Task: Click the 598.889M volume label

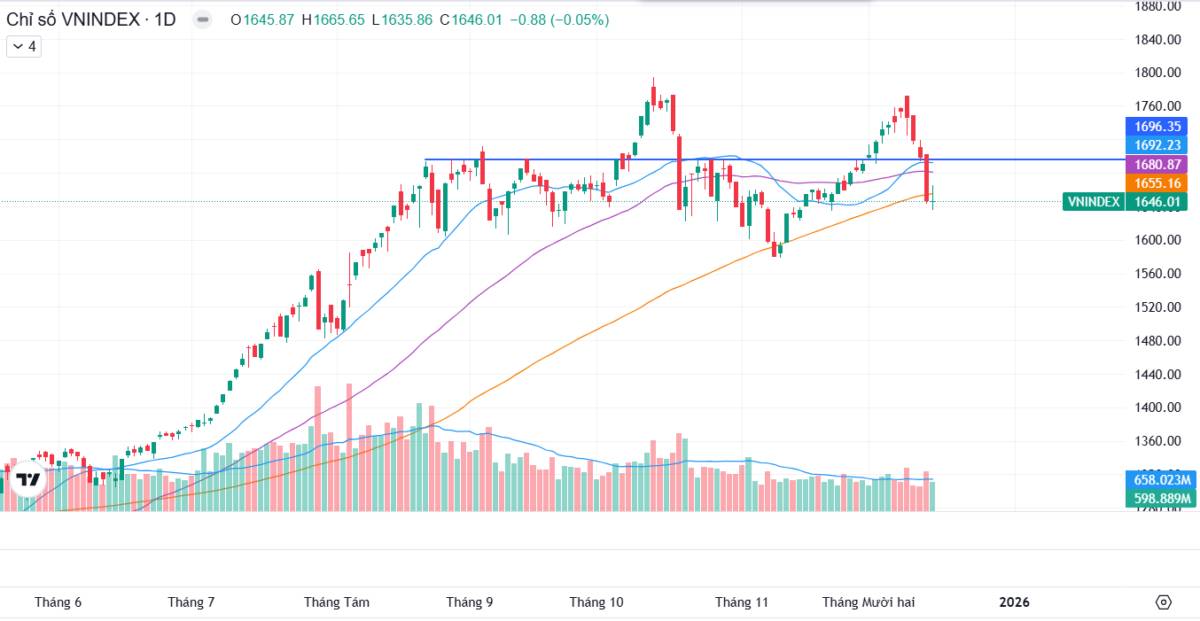Action: click(x=1160, y=498)
